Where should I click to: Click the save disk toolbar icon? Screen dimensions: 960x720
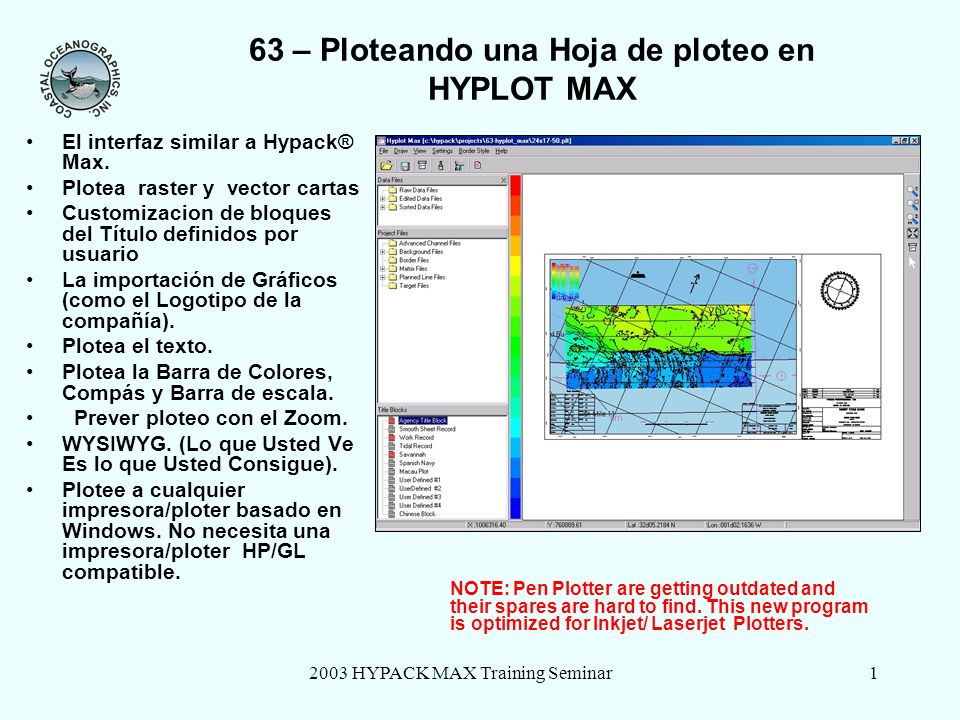[405, 165]
